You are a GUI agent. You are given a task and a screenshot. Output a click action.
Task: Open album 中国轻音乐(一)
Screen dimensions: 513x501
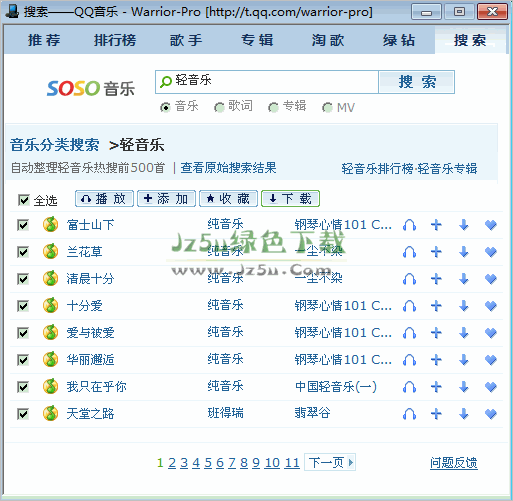coord(336,386)
